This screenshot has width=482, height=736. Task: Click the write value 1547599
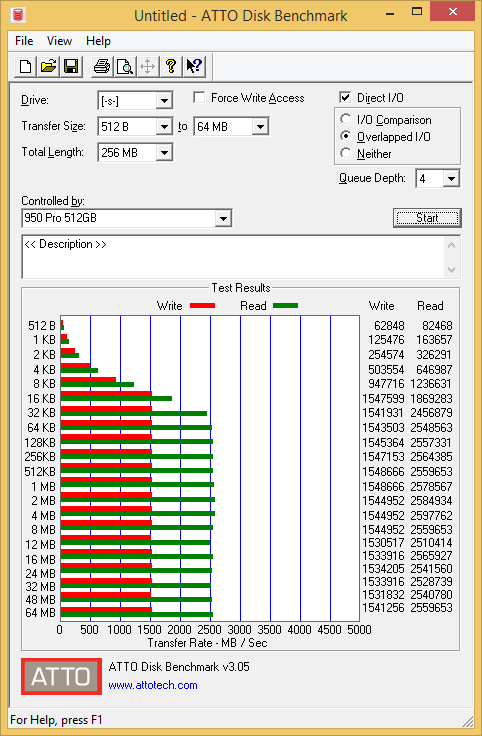coord(384,399)
